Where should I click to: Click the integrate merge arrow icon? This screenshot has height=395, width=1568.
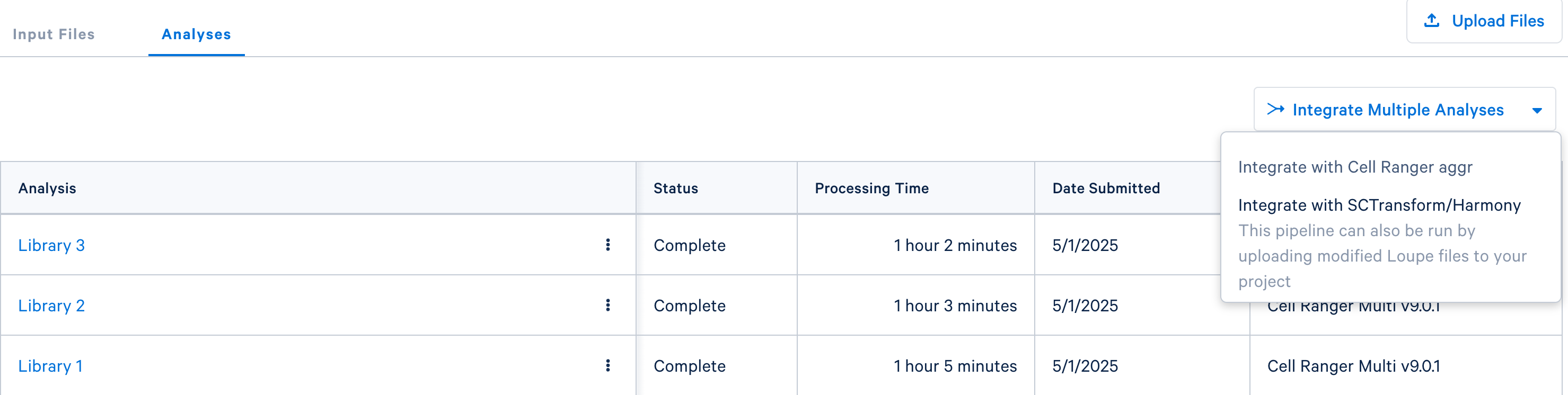click(x=1275, y=110)
